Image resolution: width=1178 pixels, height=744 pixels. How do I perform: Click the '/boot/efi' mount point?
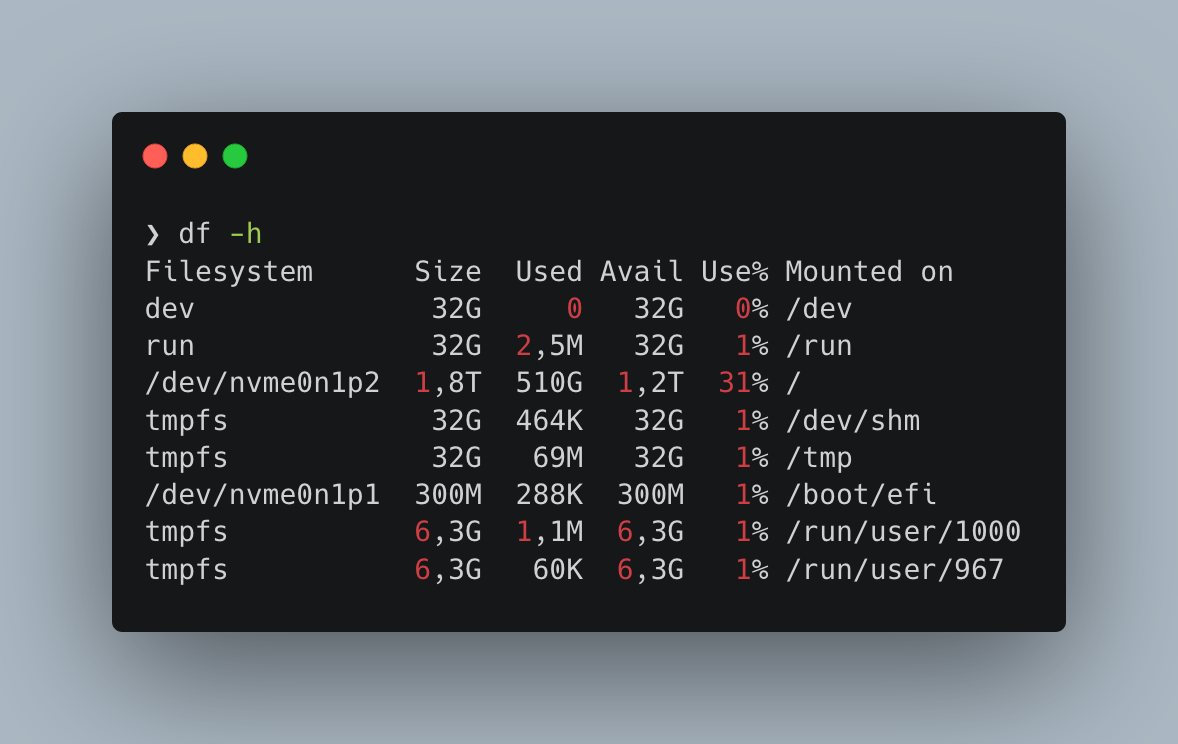coord(861,495)
